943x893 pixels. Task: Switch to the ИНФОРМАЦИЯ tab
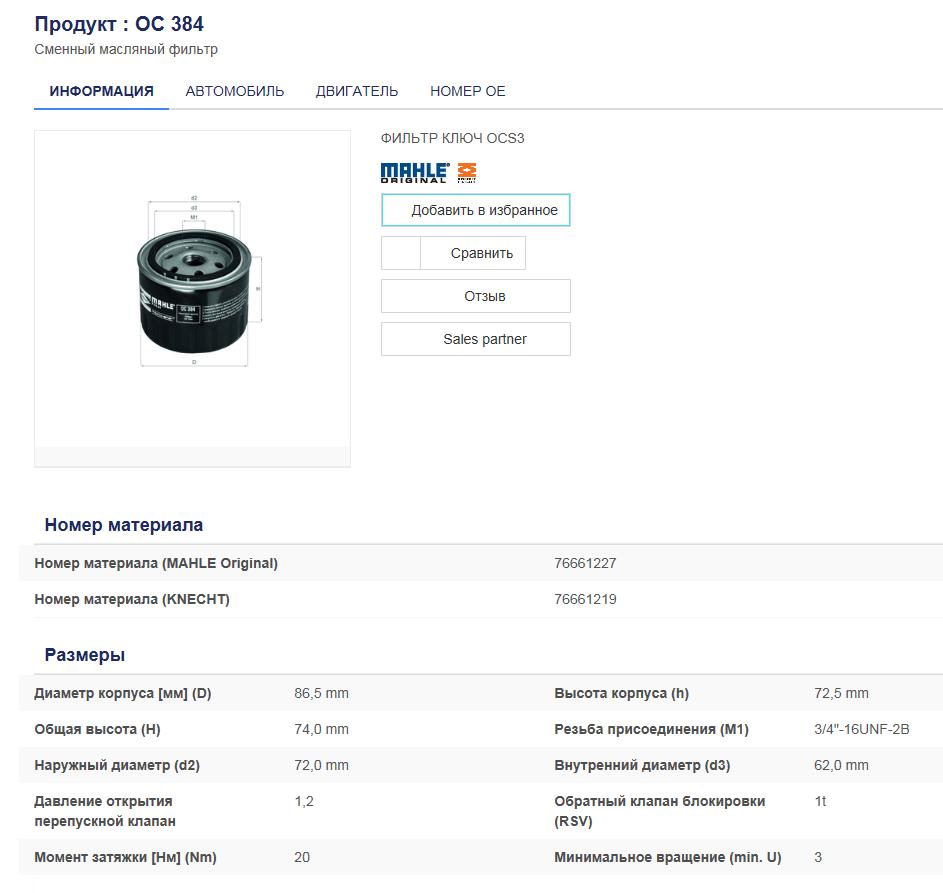pos(101,91)
